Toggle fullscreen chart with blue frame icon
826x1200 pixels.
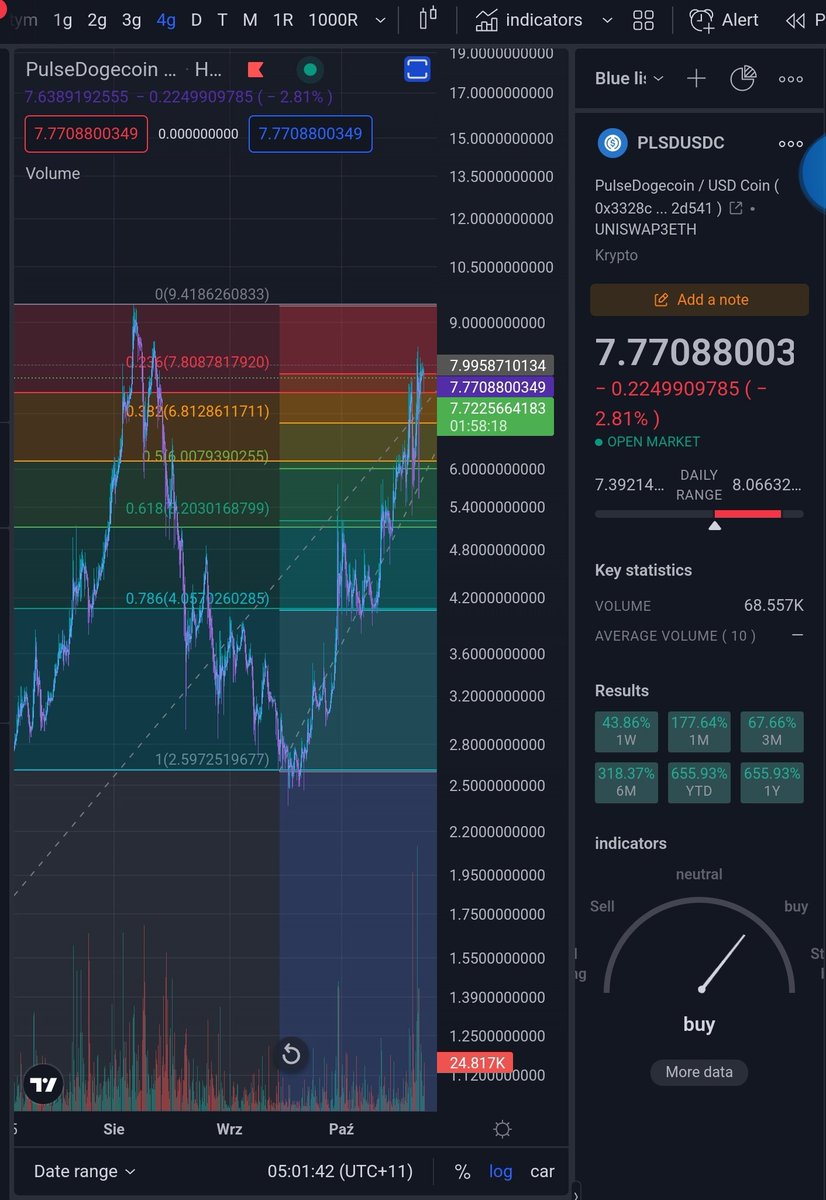click(417, 69)
